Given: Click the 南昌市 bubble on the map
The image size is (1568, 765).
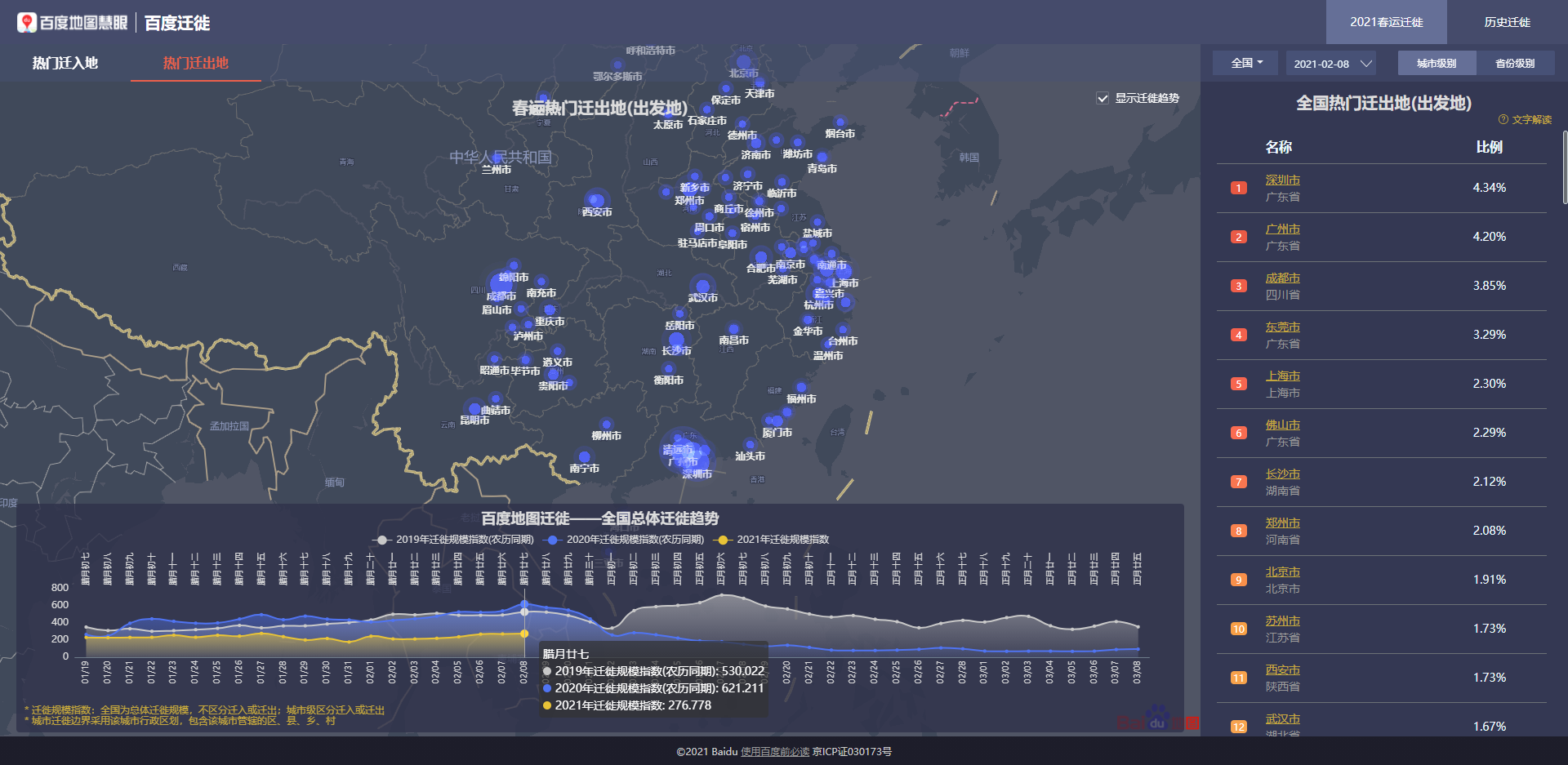Looking at the screenshot, I should point(733,328).
